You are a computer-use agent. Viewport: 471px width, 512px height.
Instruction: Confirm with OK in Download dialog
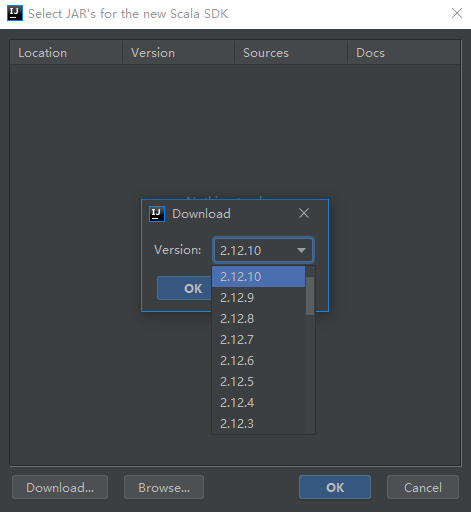click(184, 288)
